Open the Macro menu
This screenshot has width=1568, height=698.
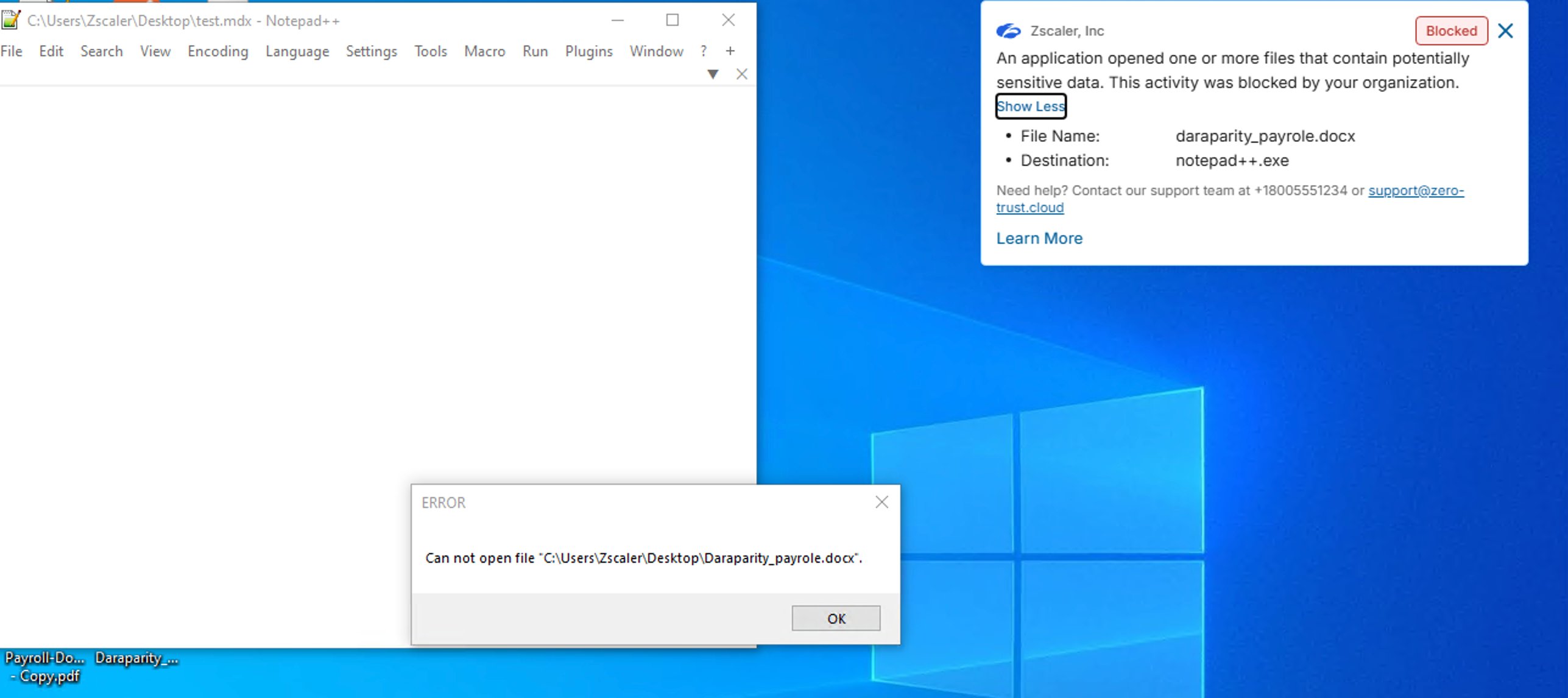(x=485, y=51)
